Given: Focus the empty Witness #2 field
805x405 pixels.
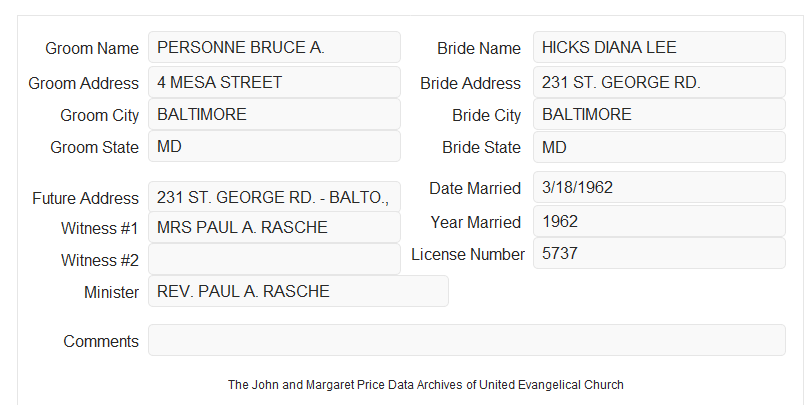Looking at the screenshot, I should click(x=274, y=259).
